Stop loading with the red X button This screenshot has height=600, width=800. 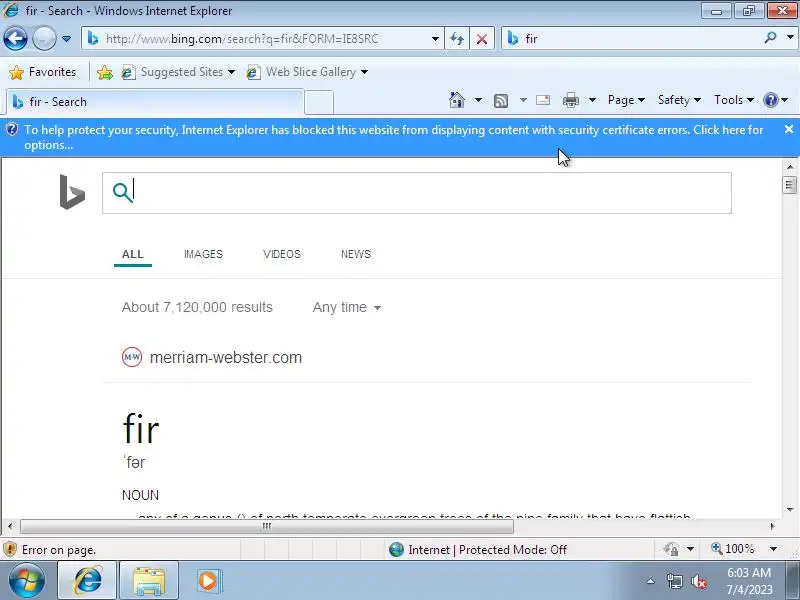coord(481,39)
